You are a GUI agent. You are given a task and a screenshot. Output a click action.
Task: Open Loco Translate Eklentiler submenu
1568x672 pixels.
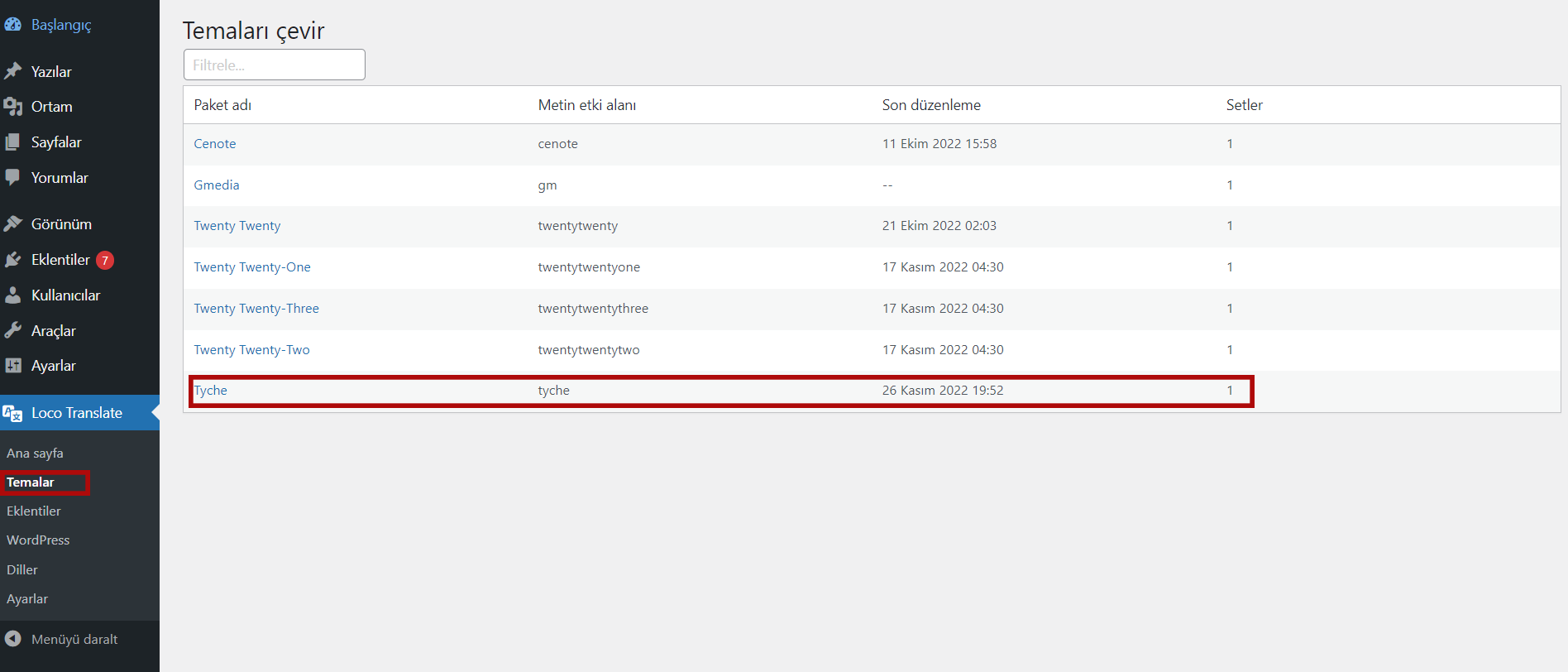pyautogui.click(x=34, y=511)
